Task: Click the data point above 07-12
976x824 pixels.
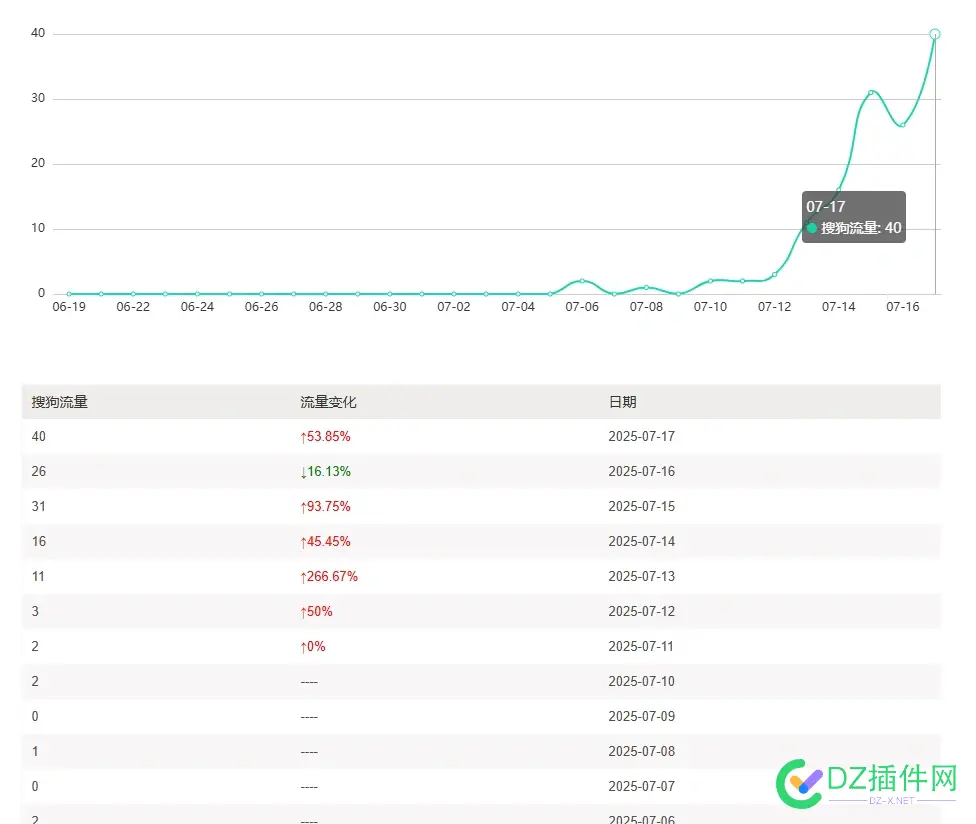Action: pyautogui.click(x=775, y=273)
